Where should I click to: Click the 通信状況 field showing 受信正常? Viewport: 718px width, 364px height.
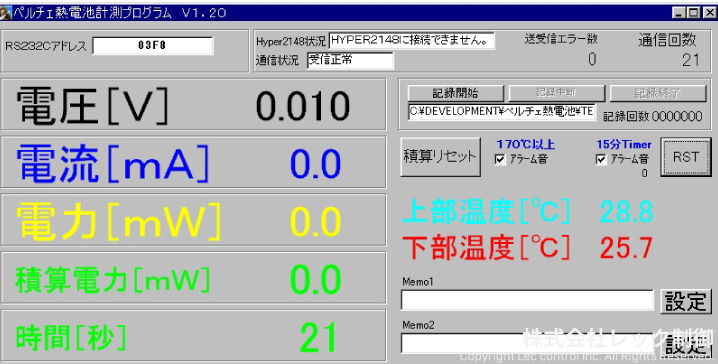tap(350, 60)
